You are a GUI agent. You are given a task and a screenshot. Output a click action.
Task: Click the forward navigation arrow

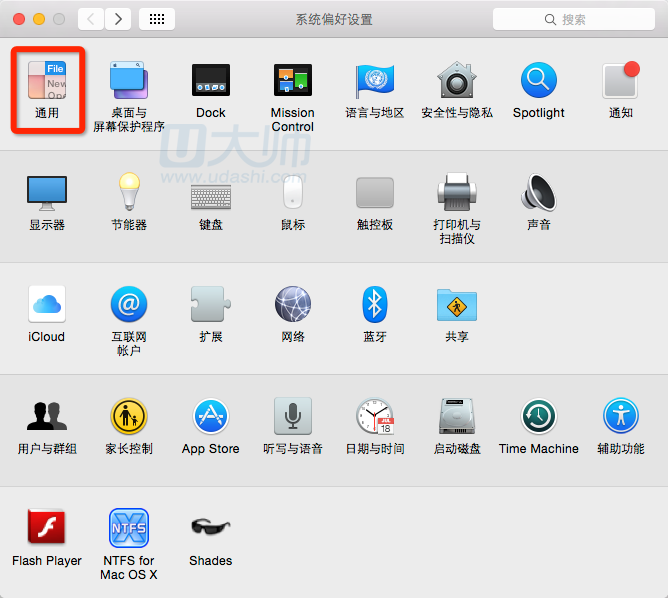tap(118, 19)
